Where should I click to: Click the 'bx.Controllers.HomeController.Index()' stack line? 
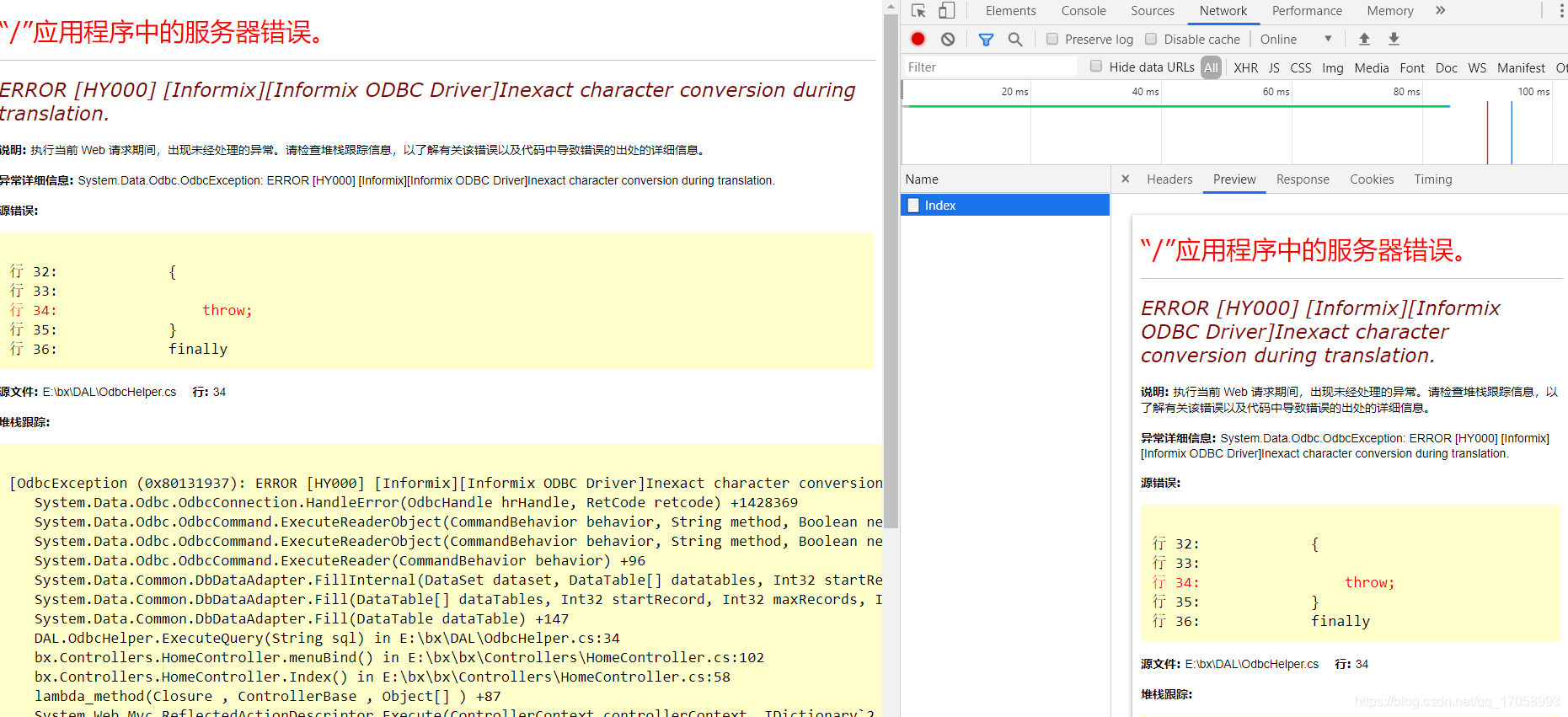pos(383,677)
